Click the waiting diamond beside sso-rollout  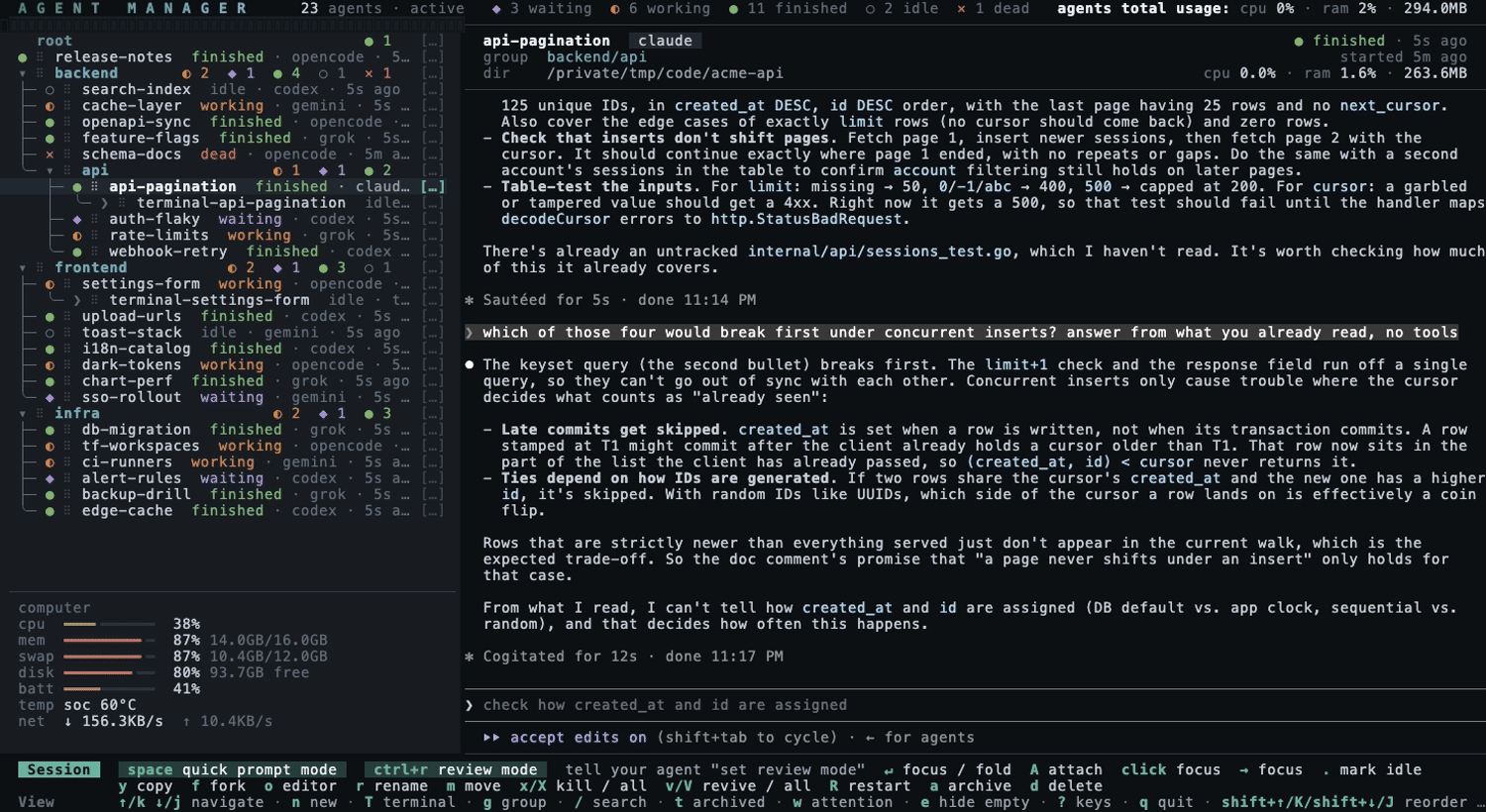50,398
